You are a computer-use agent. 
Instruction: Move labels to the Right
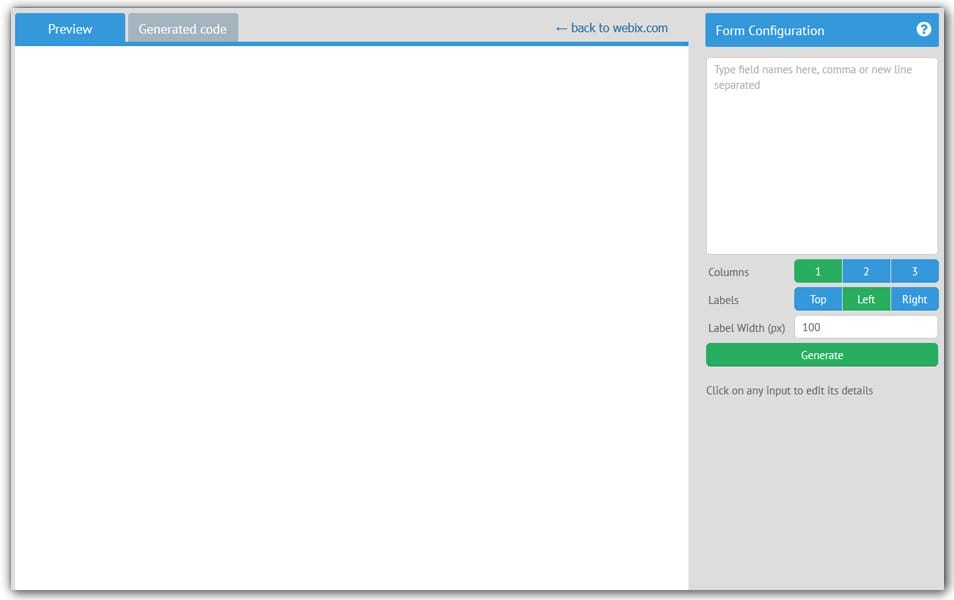coord(913,298)
